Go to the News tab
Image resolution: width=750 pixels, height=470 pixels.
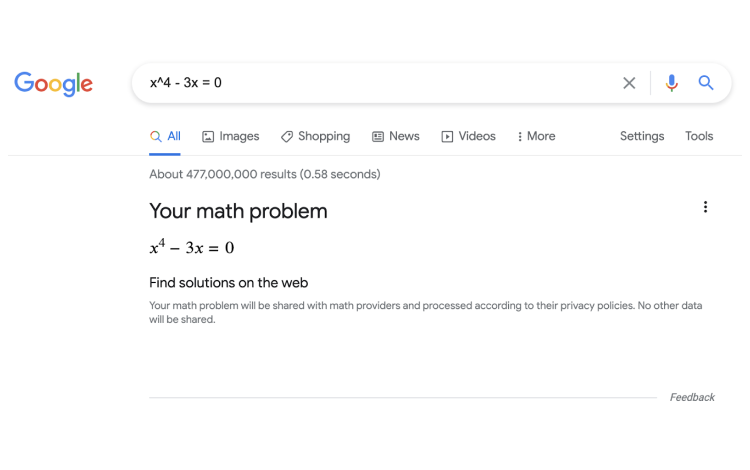point(396,136)
